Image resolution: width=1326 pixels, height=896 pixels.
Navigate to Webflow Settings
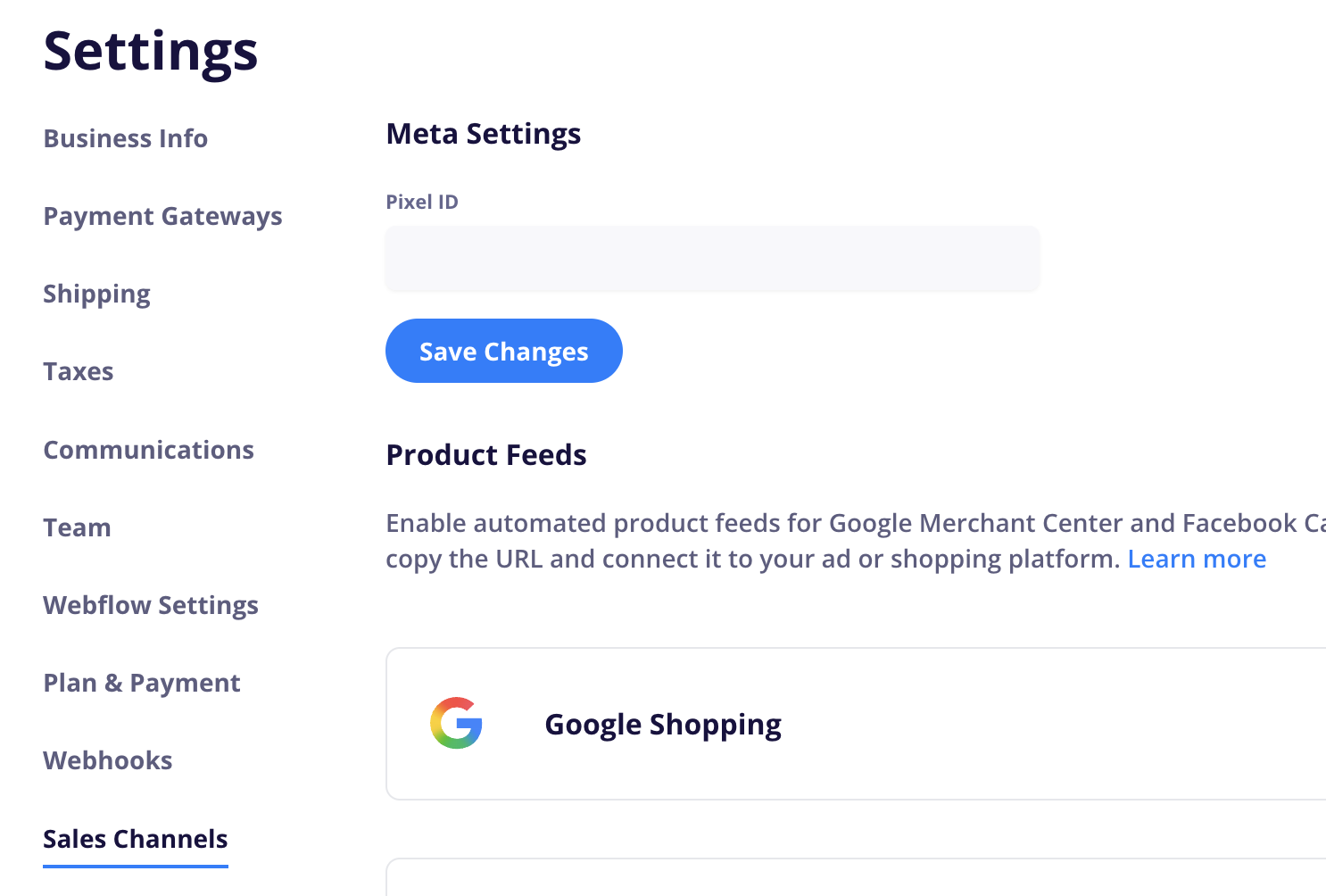(151, 605)
